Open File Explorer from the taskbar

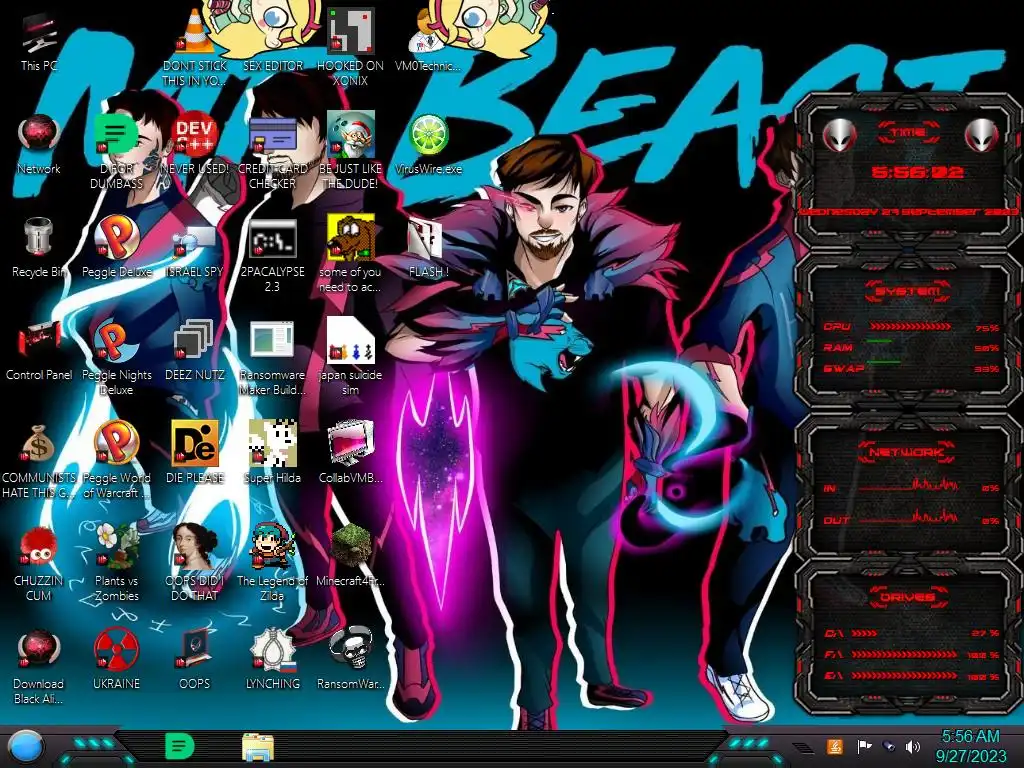(258, 747)
